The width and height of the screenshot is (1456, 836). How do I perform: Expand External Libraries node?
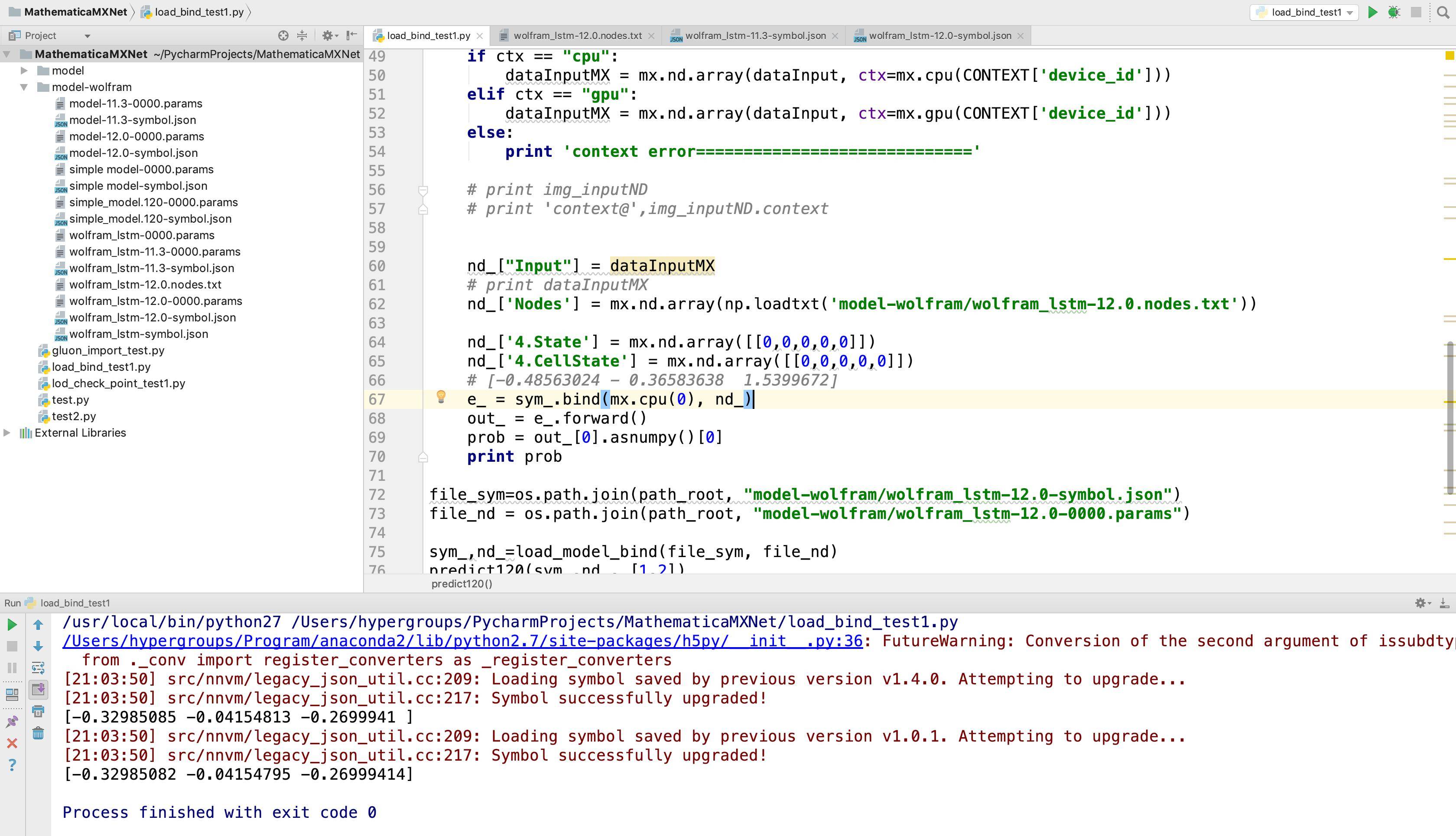[x=7, y=433]
